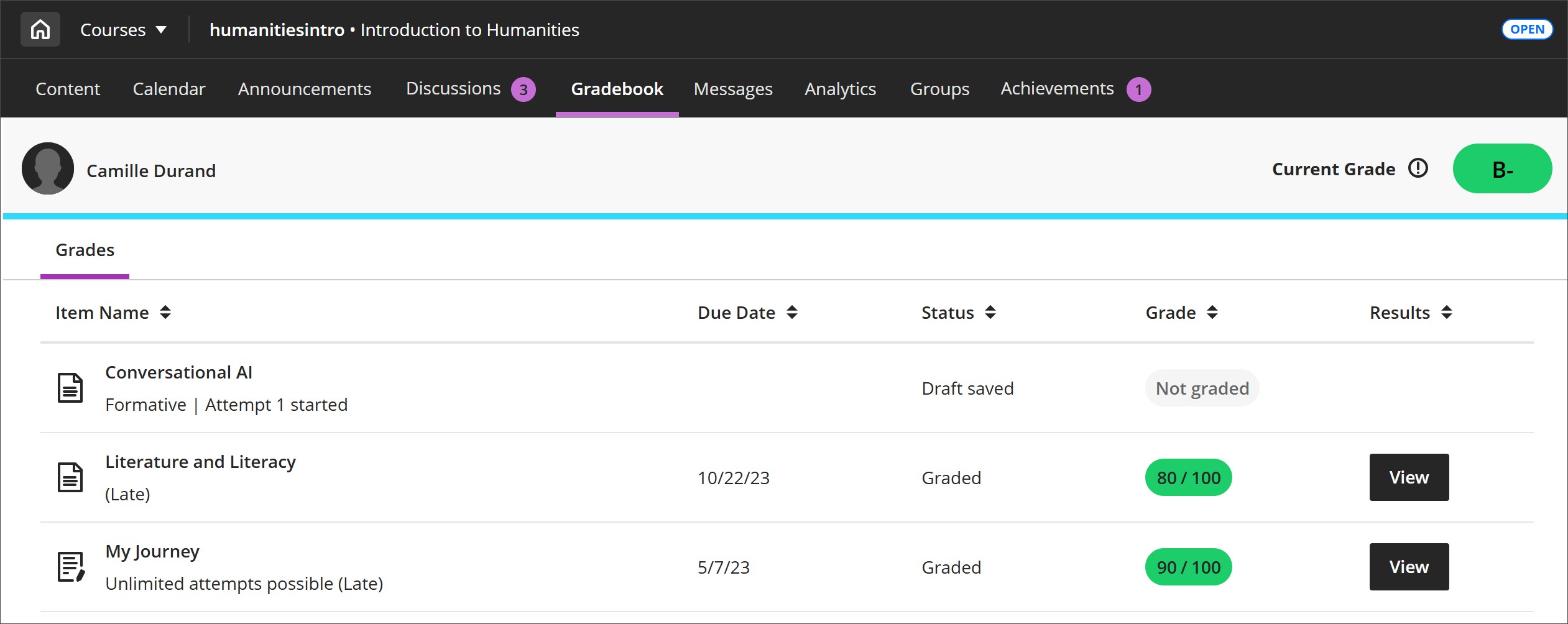1568x624 pixels.
Task: Switch to the Messages tab
Action: point(733,89)
